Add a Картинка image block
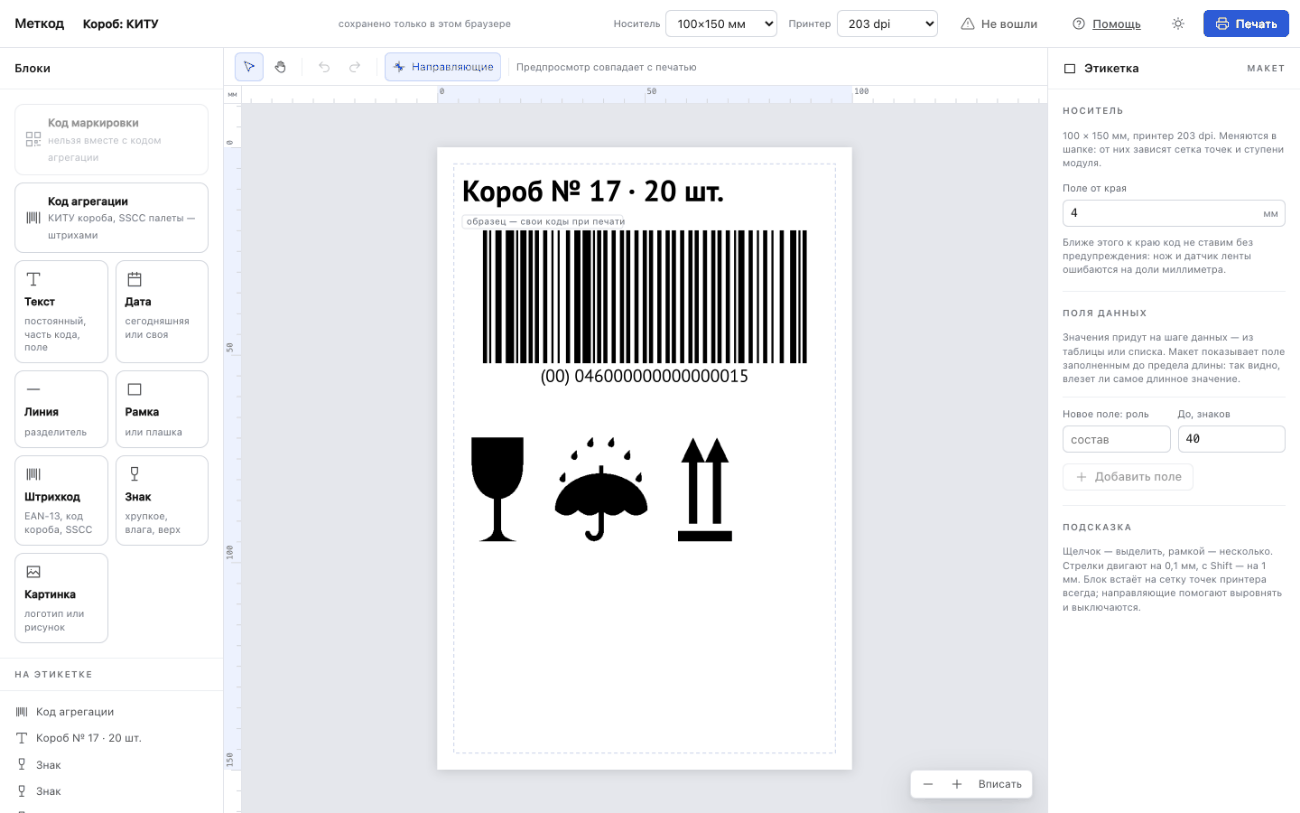 [x=61, y=598]
